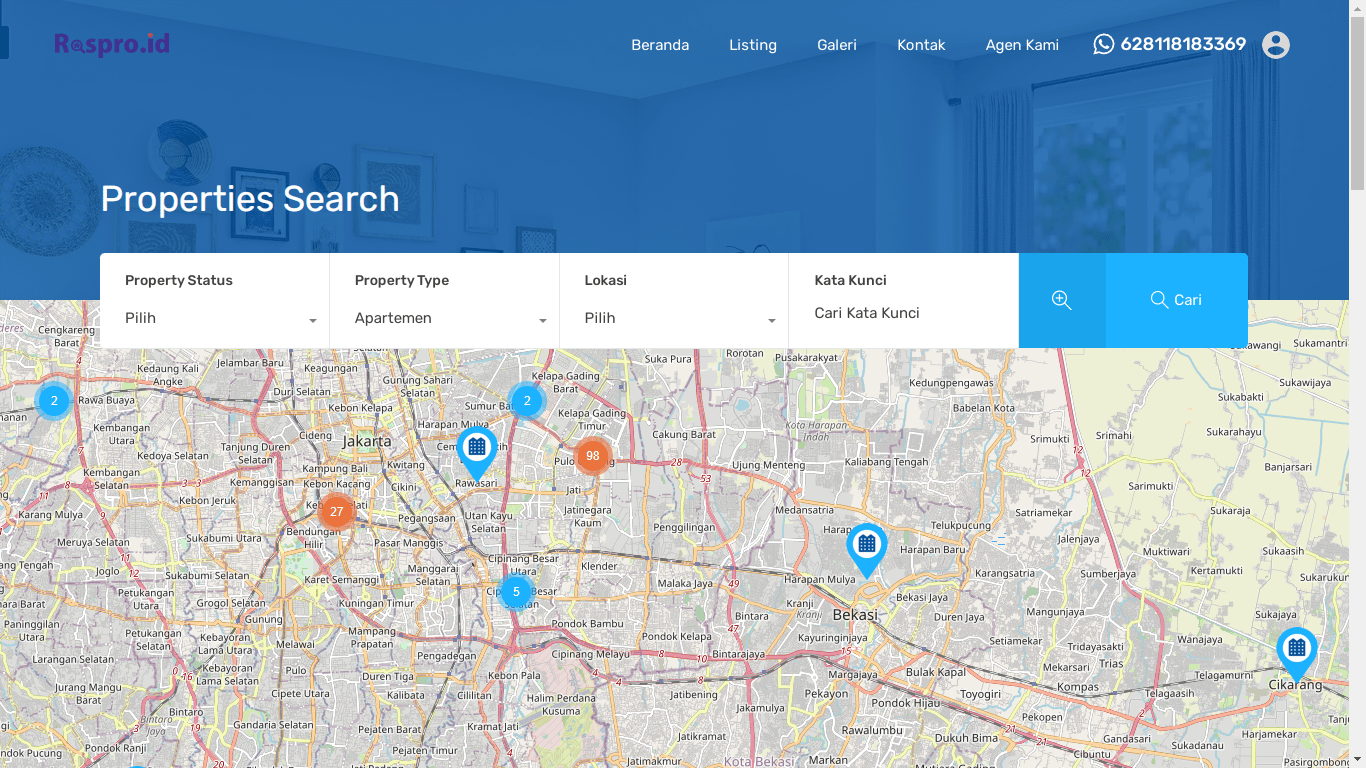Click the orange cluster marker showing 98

click(x=593, y=456)
